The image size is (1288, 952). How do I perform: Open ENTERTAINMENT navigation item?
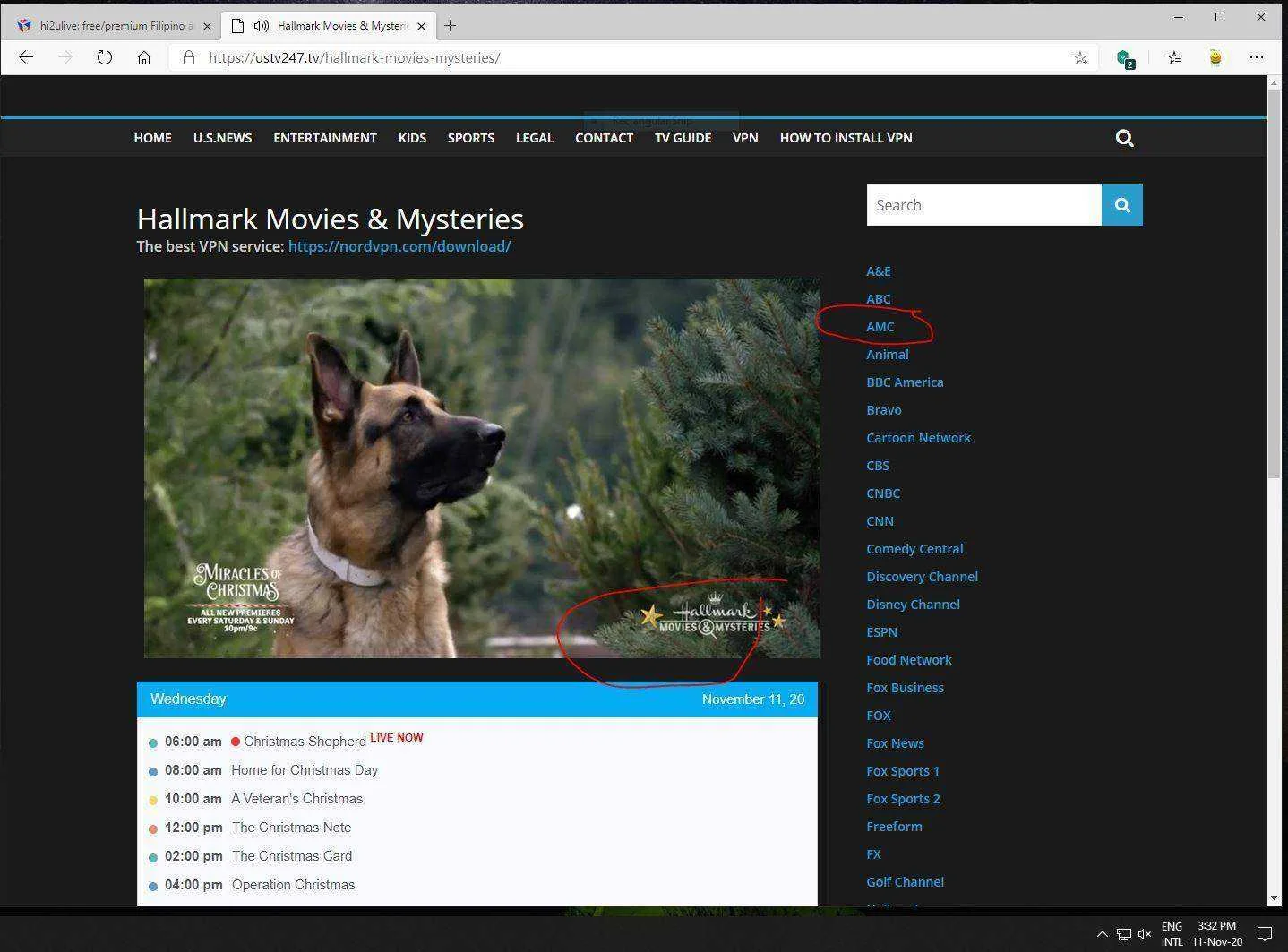tap(325, 138)
